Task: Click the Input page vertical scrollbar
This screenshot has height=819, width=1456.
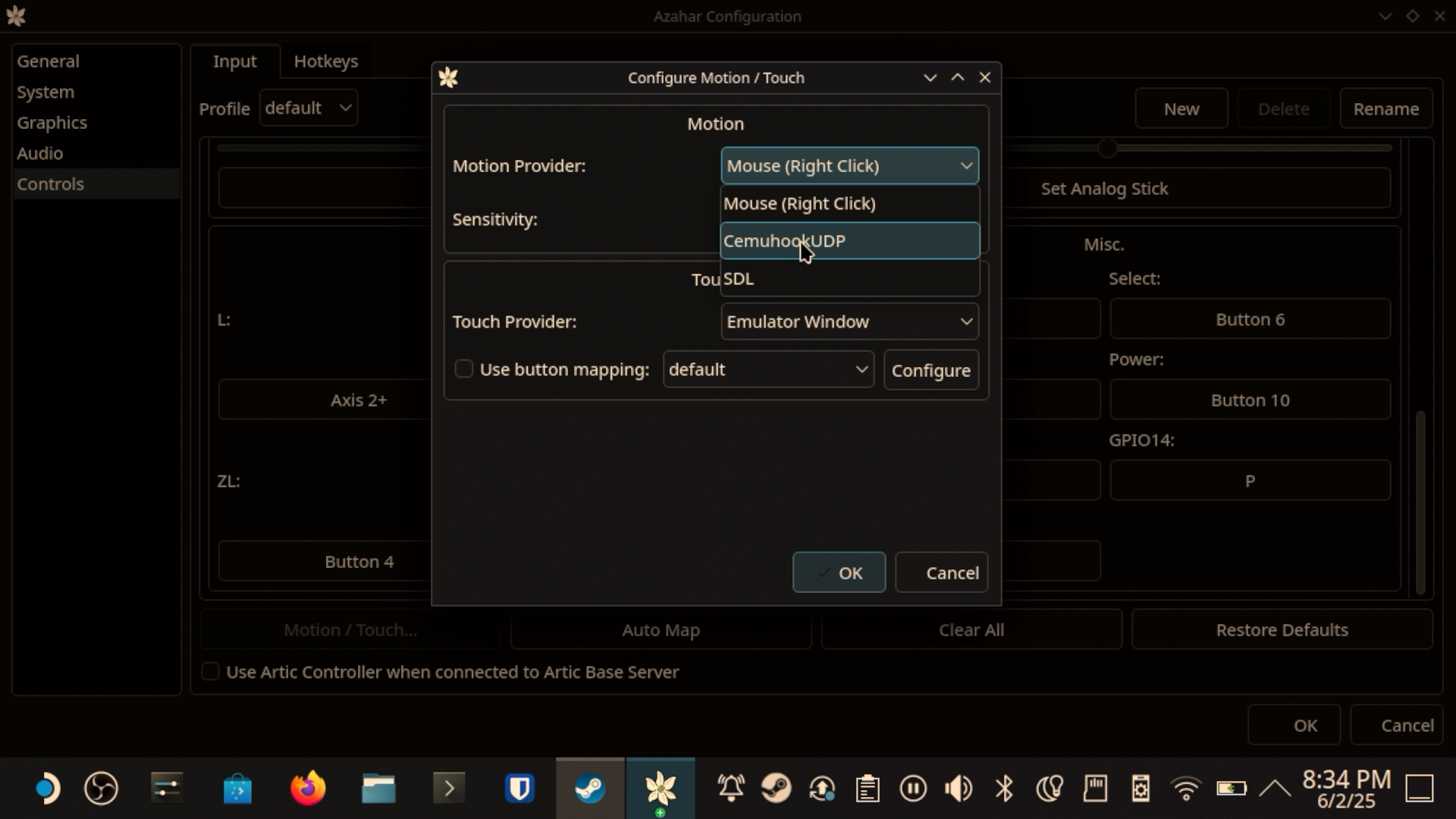Action: [x=1420, y=502]
